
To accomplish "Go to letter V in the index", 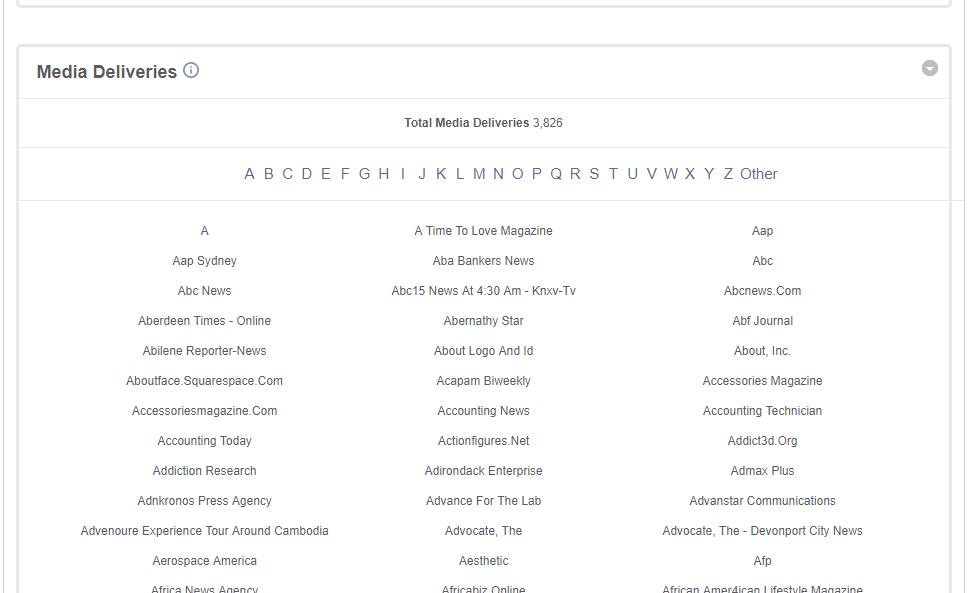I will click(652, 174).
